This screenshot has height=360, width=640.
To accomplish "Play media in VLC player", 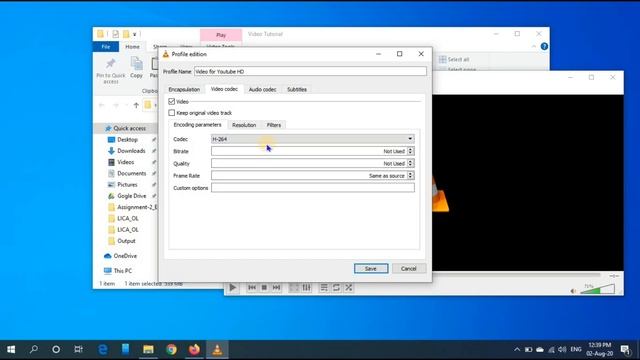I will [233, 288].
